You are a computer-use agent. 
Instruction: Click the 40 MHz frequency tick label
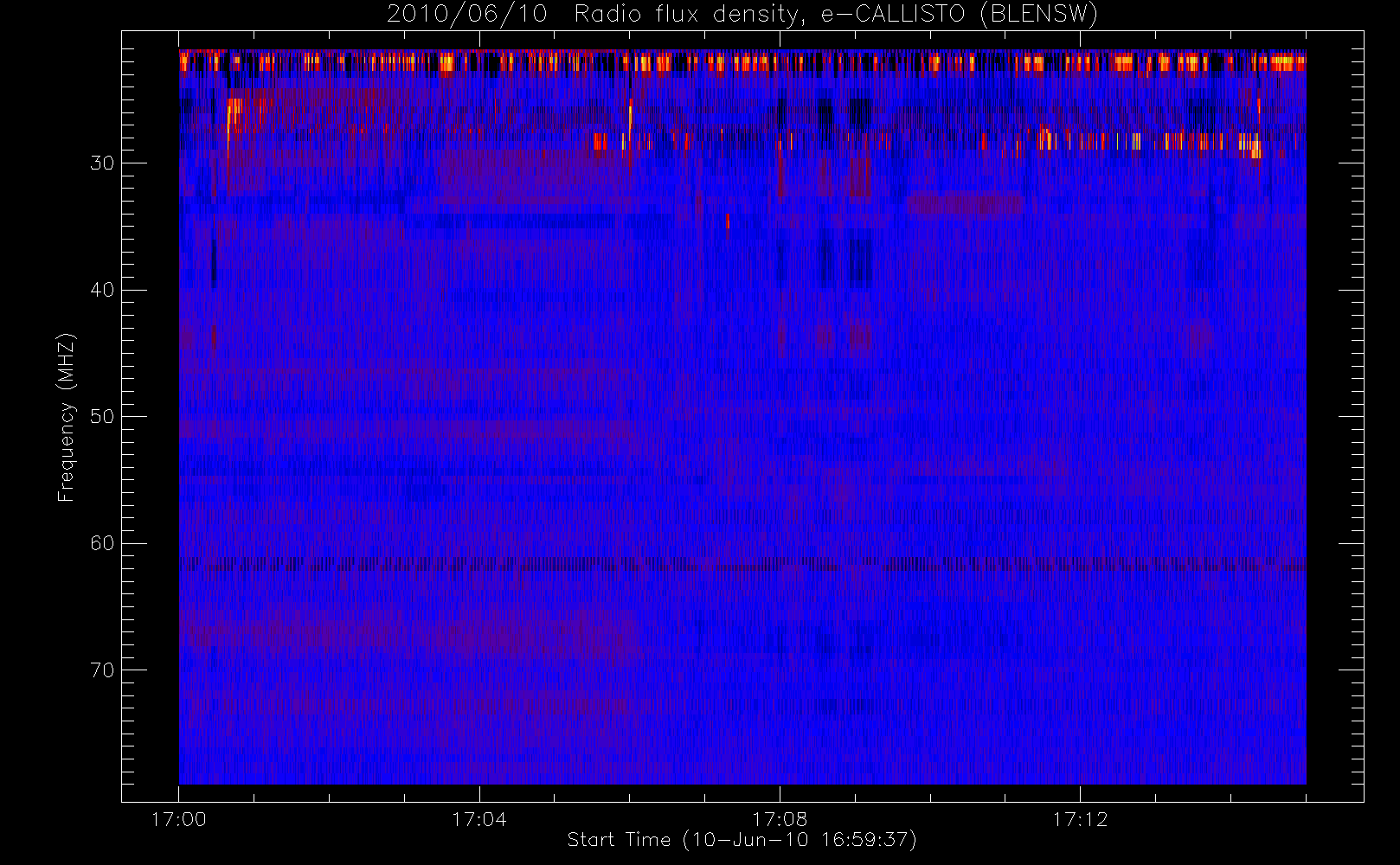tap(102, 290)
